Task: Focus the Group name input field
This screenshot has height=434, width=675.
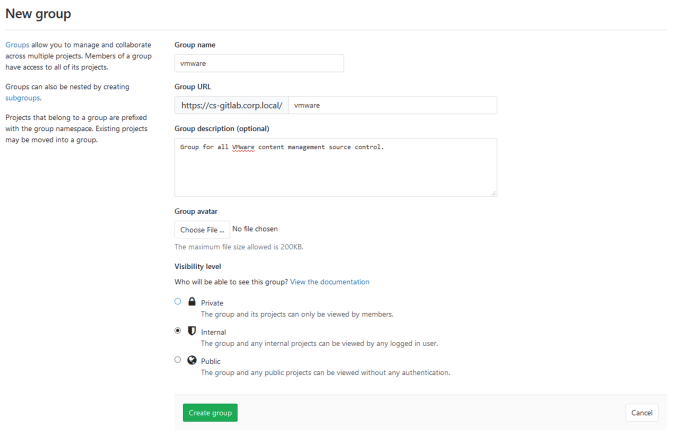Action: click(259, 63)
